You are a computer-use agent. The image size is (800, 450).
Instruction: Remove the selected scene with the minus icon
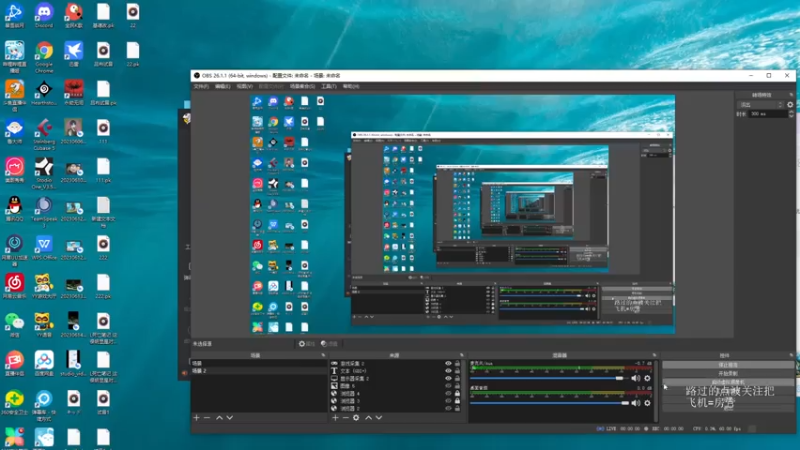[x=207, y=417]
